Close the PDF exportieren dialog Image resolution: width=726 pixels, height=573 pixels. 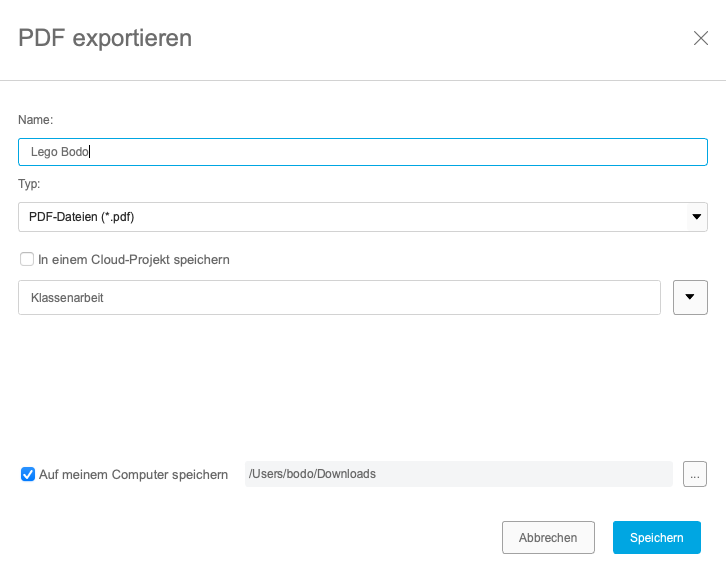coord(701,39)
